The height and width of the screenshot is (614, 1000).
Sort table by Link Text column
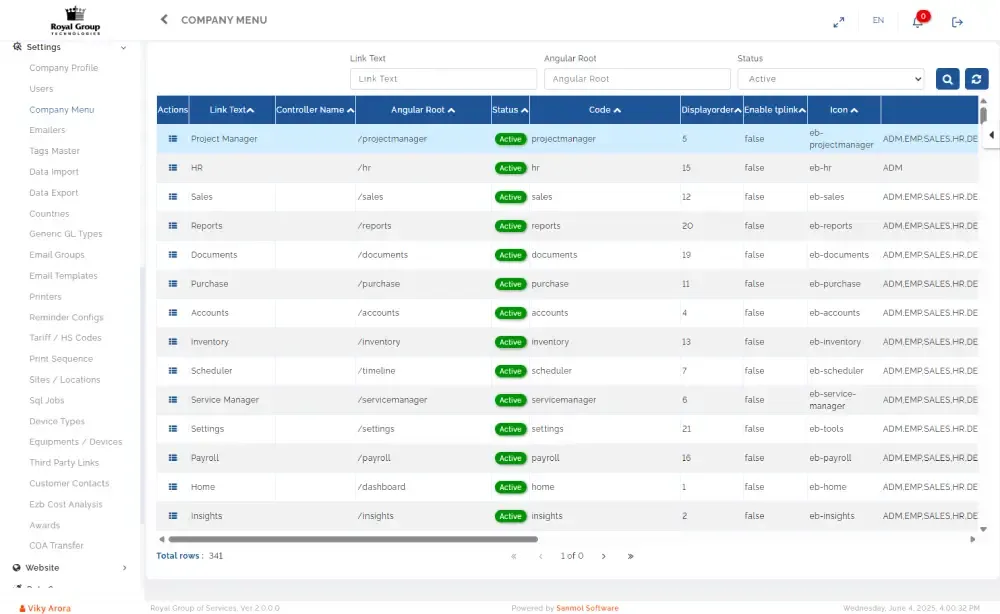(231, 110)
